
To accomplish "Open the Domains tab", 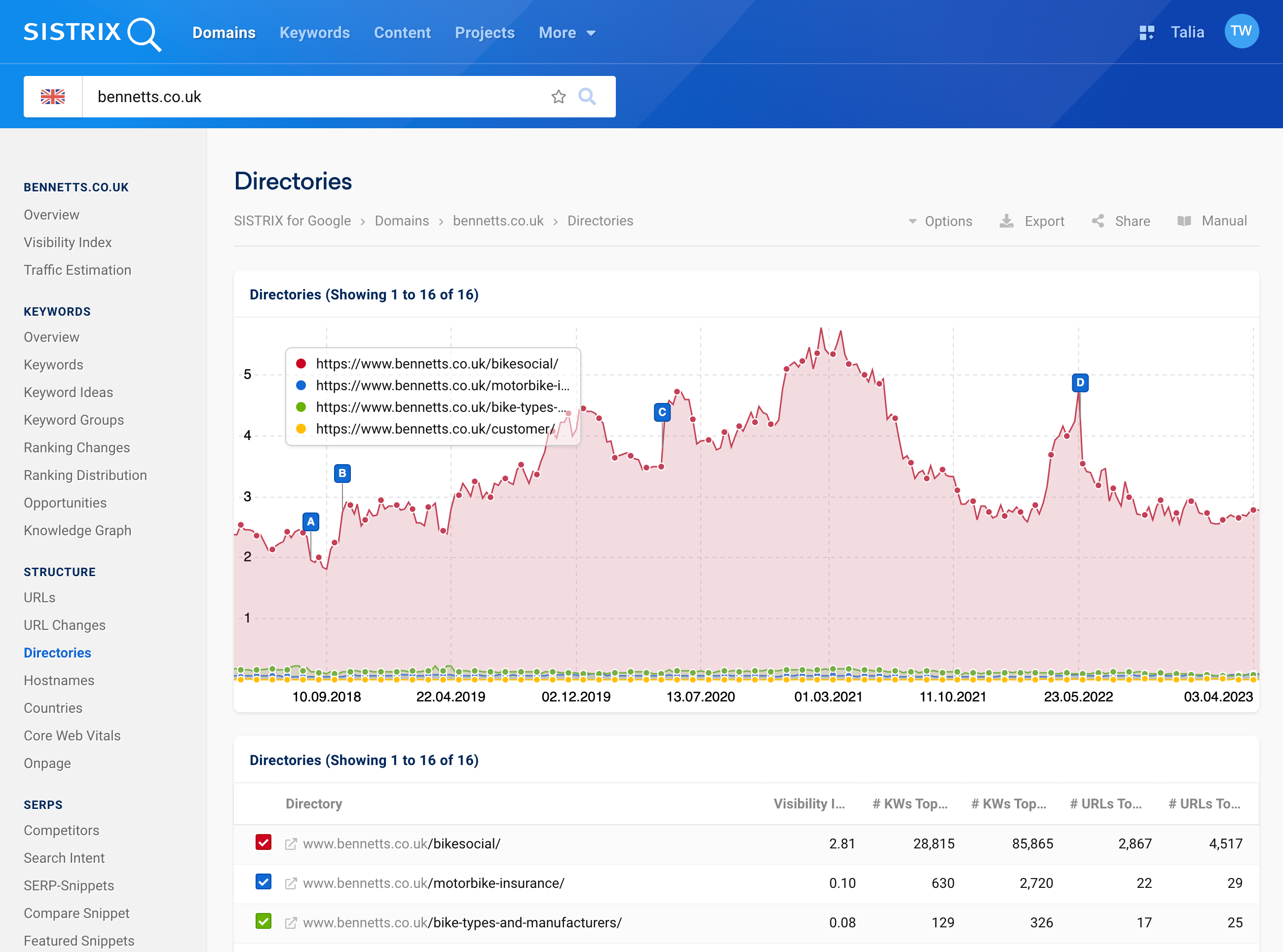I will 224,33.
